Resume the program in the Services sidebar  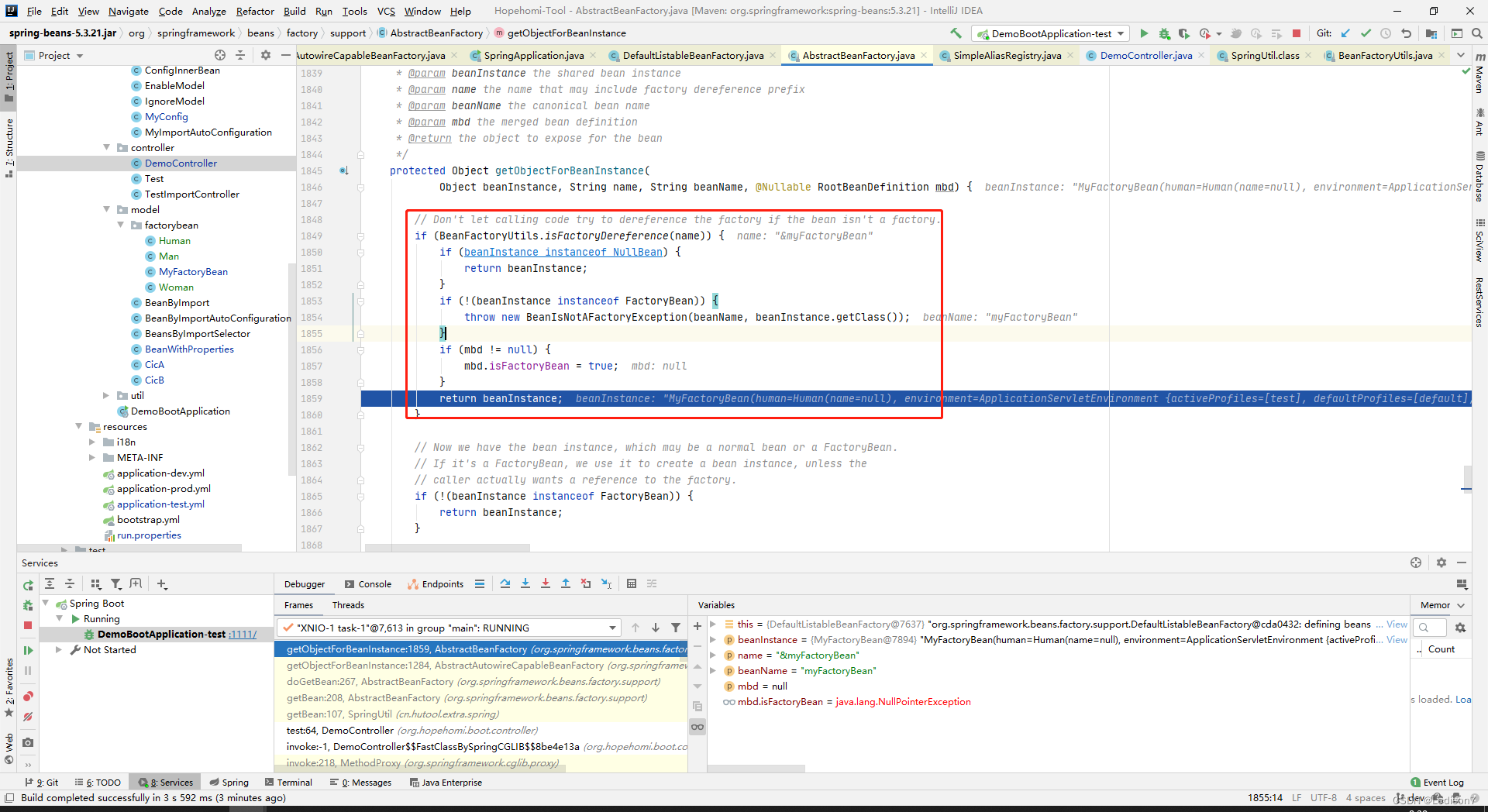point(28,650)
